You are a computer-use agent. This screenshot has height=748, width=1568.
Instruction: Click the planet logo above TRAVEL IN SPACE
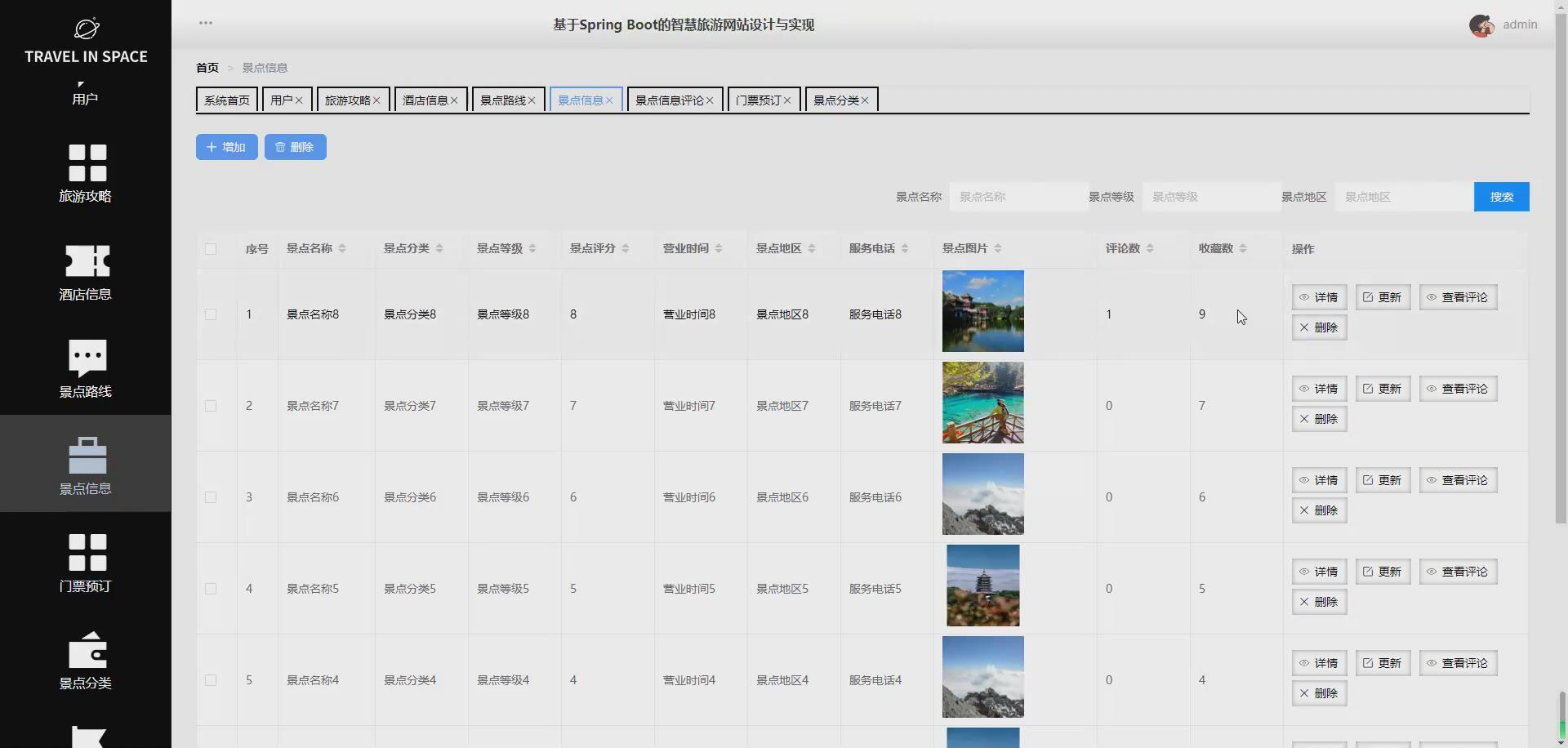point(87,29)
